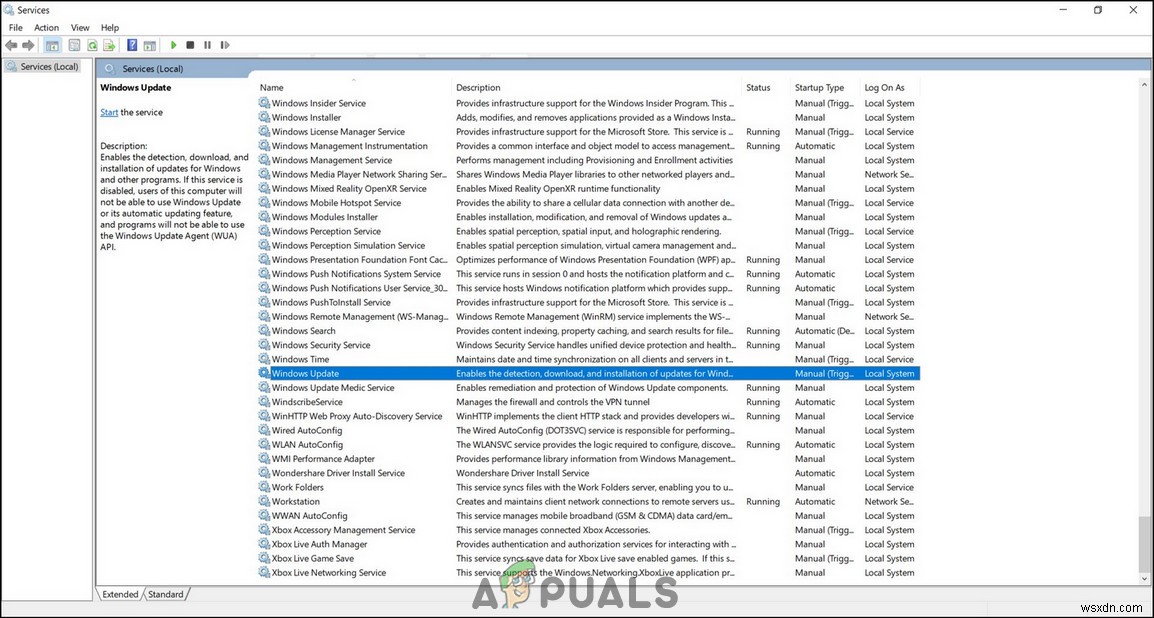Select Windows PushToInstall Service row
1154x618 pixels.
coord(589,302)
